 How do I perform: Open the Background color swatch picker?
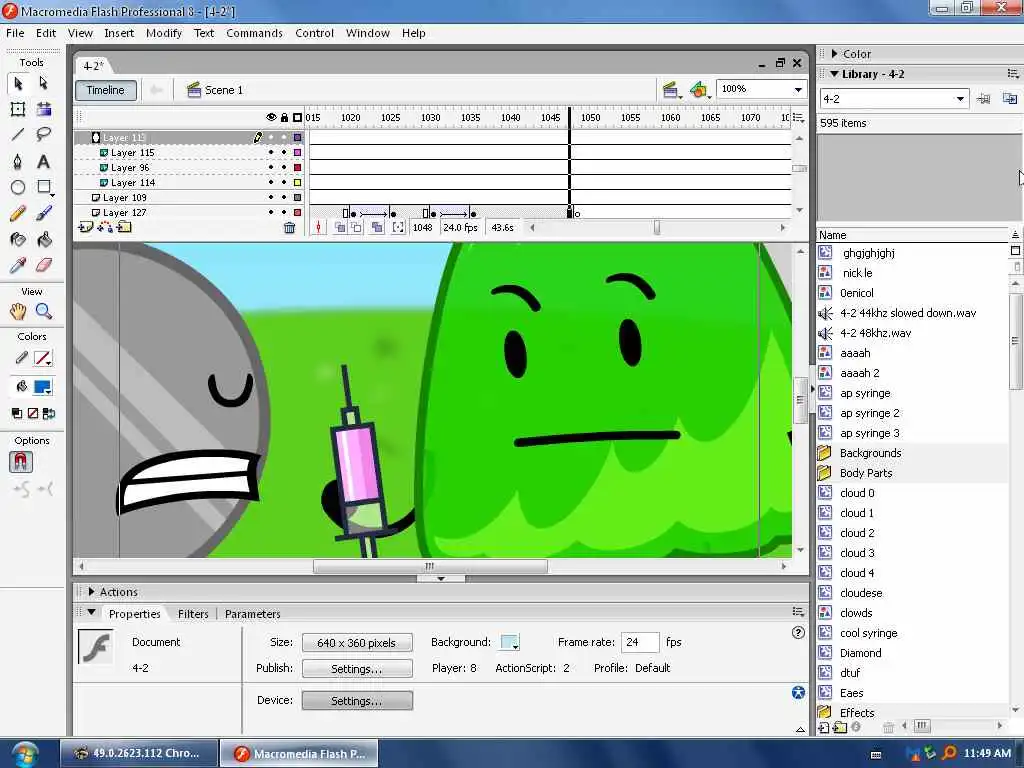(x=509, y=643)
